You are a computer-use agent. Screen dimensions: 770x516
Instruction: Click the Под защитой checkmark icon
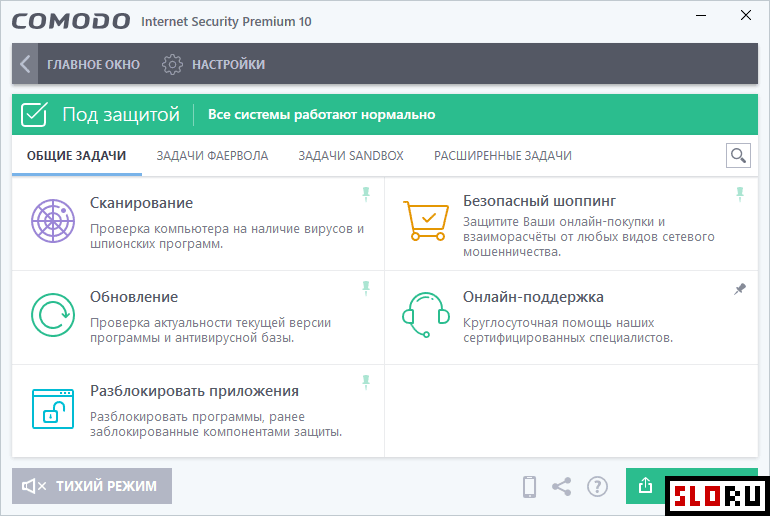[x=34, y=114]
